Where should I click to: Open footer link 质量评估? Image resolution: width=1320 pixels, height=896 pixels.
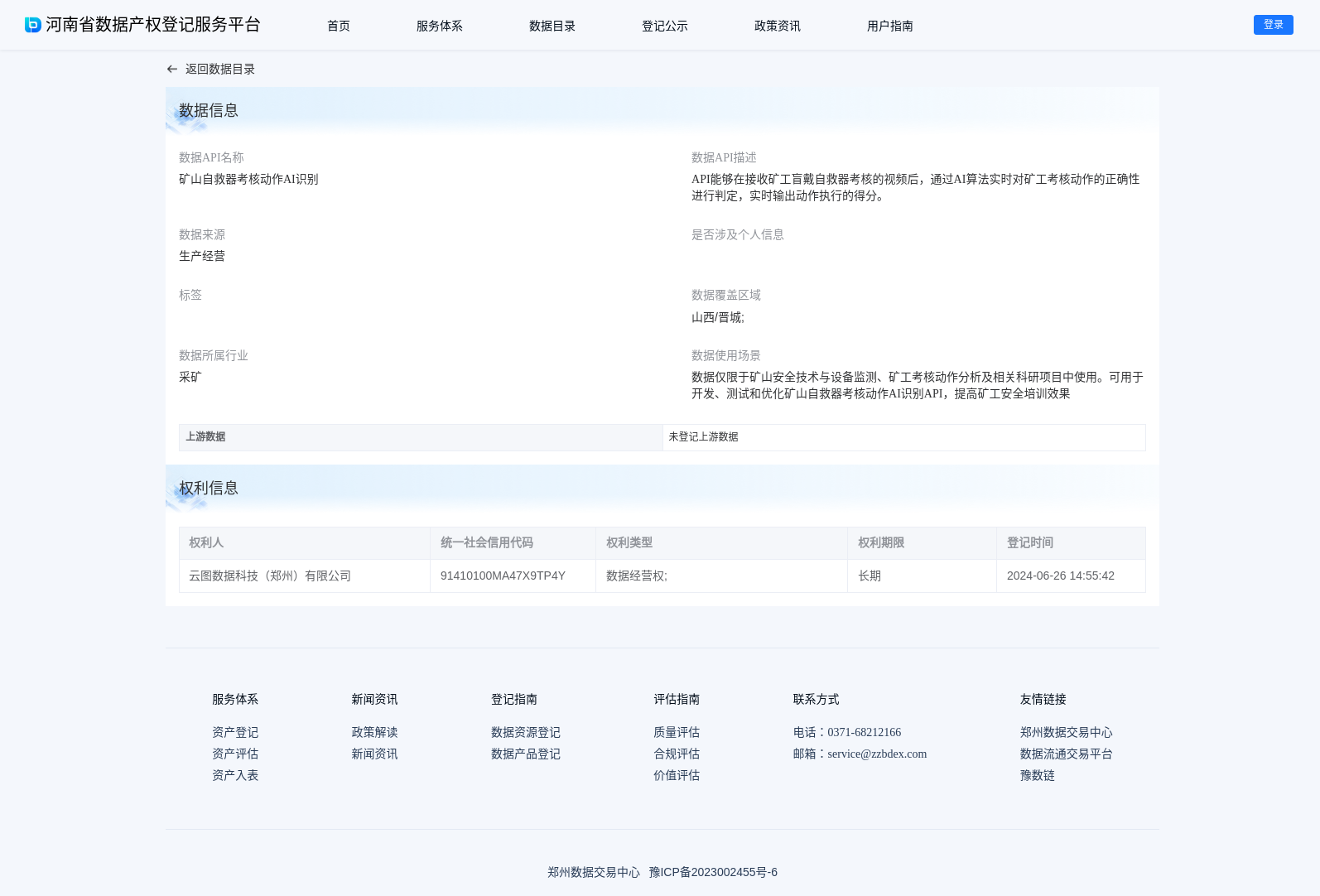pyautogui.click(x=677, y=732)
